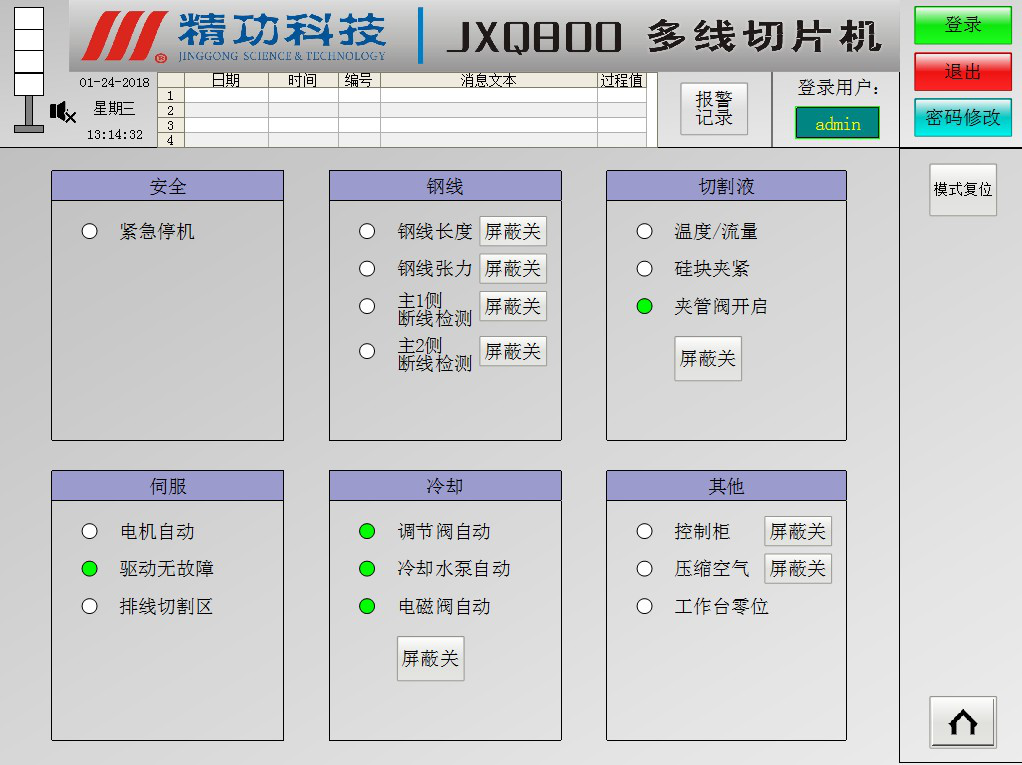Click the 电机自动 status indicator
1022x765 pixels.
(89, 532)
